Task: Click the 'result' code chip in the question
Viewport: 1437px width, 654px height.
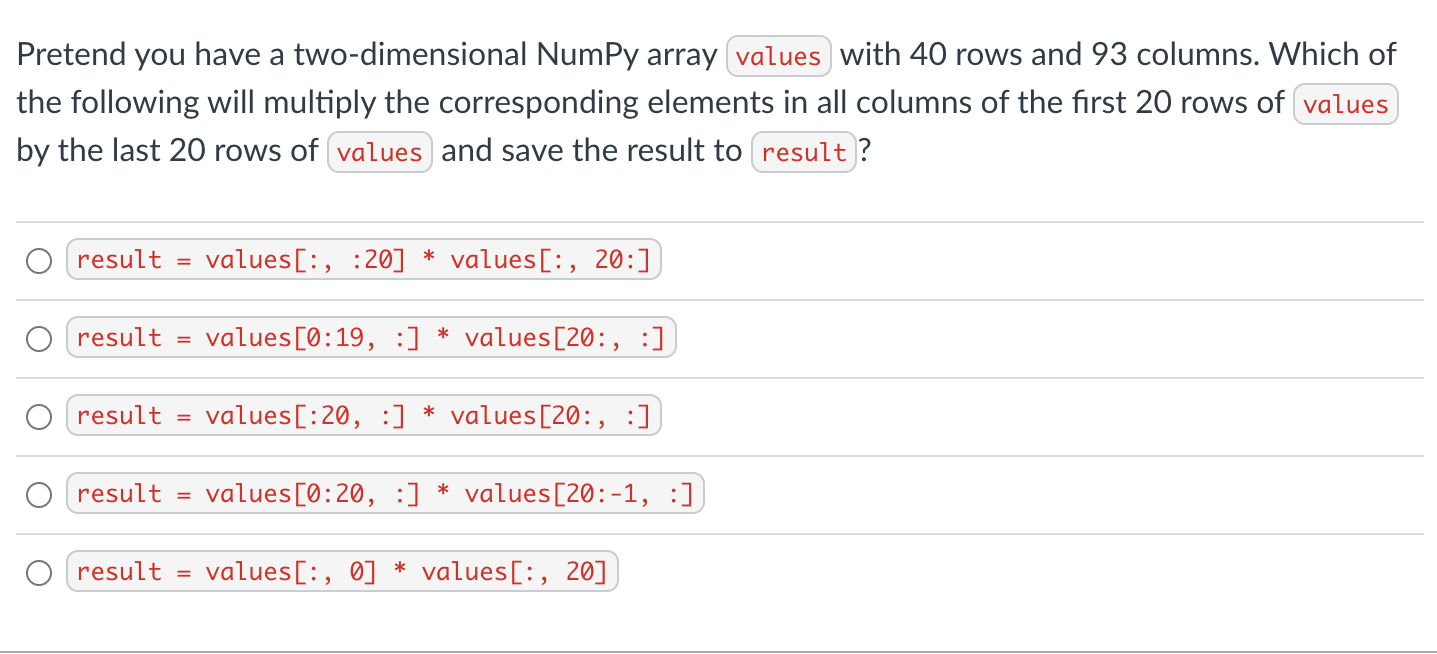Action: click(x=804, y=152)
